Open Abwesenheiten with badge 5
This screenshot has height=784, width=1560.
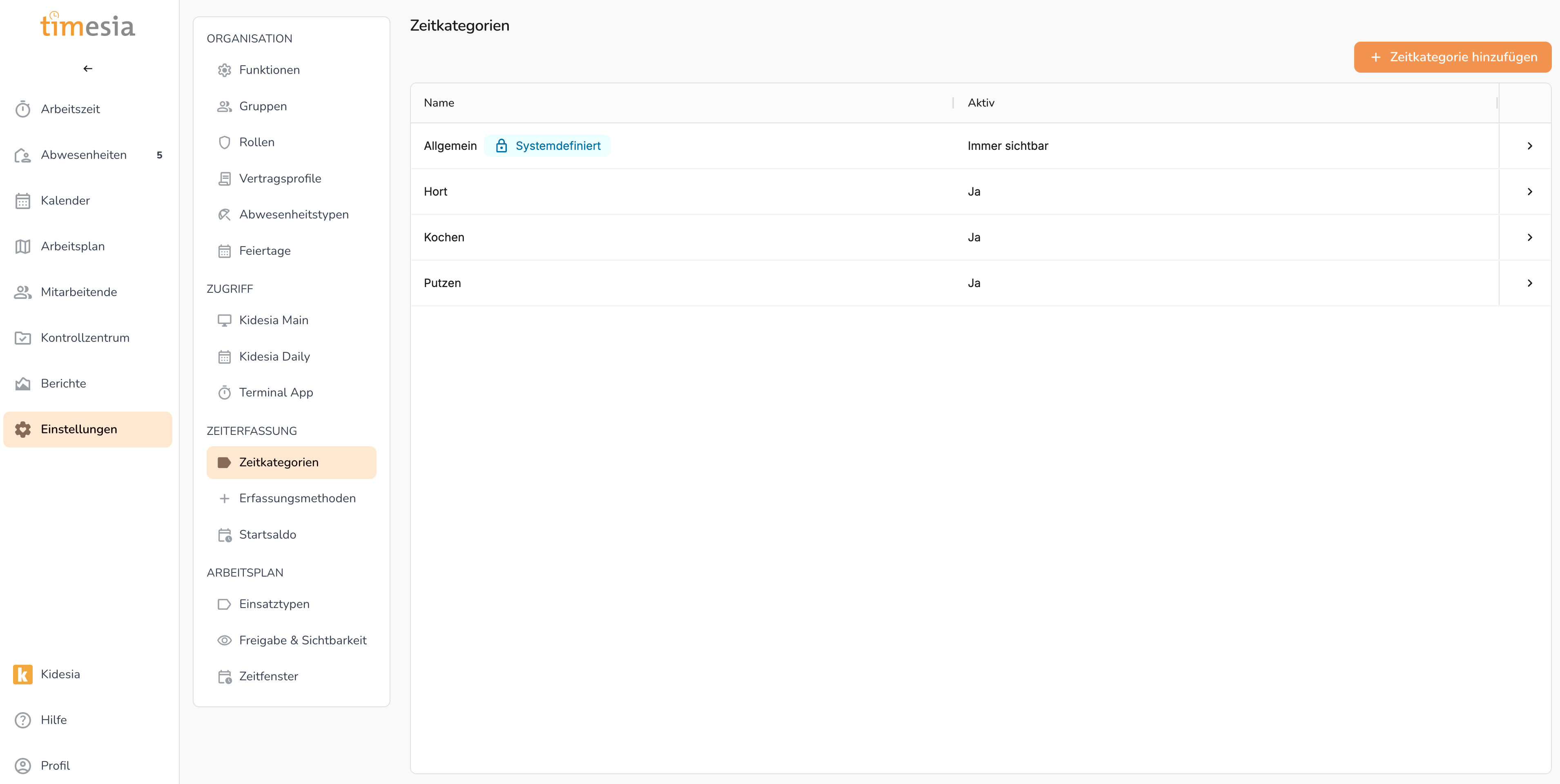84,155
